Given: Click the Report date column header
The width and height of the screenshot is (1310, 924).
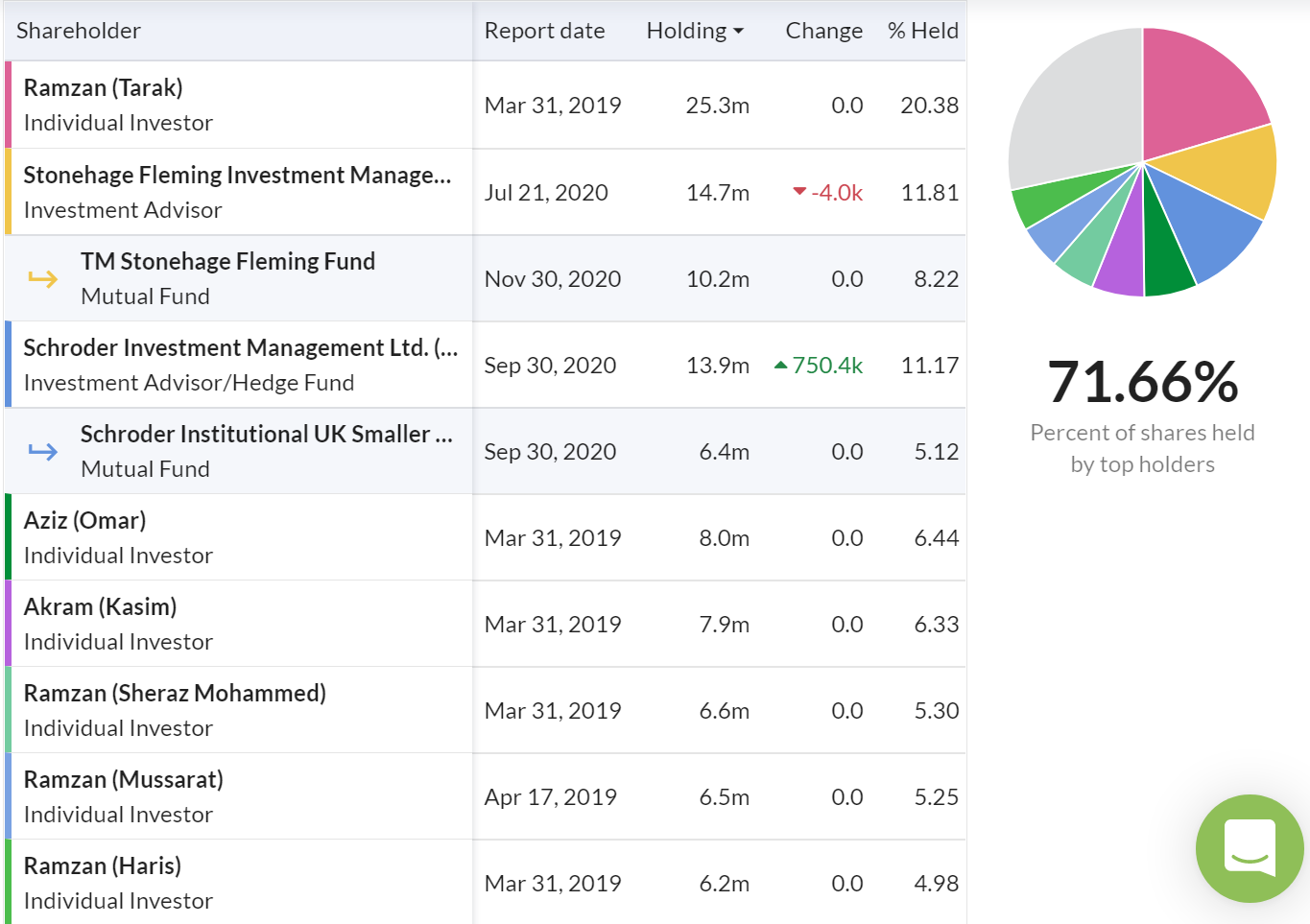Looking at the screenshot, I should coord(544,31).
